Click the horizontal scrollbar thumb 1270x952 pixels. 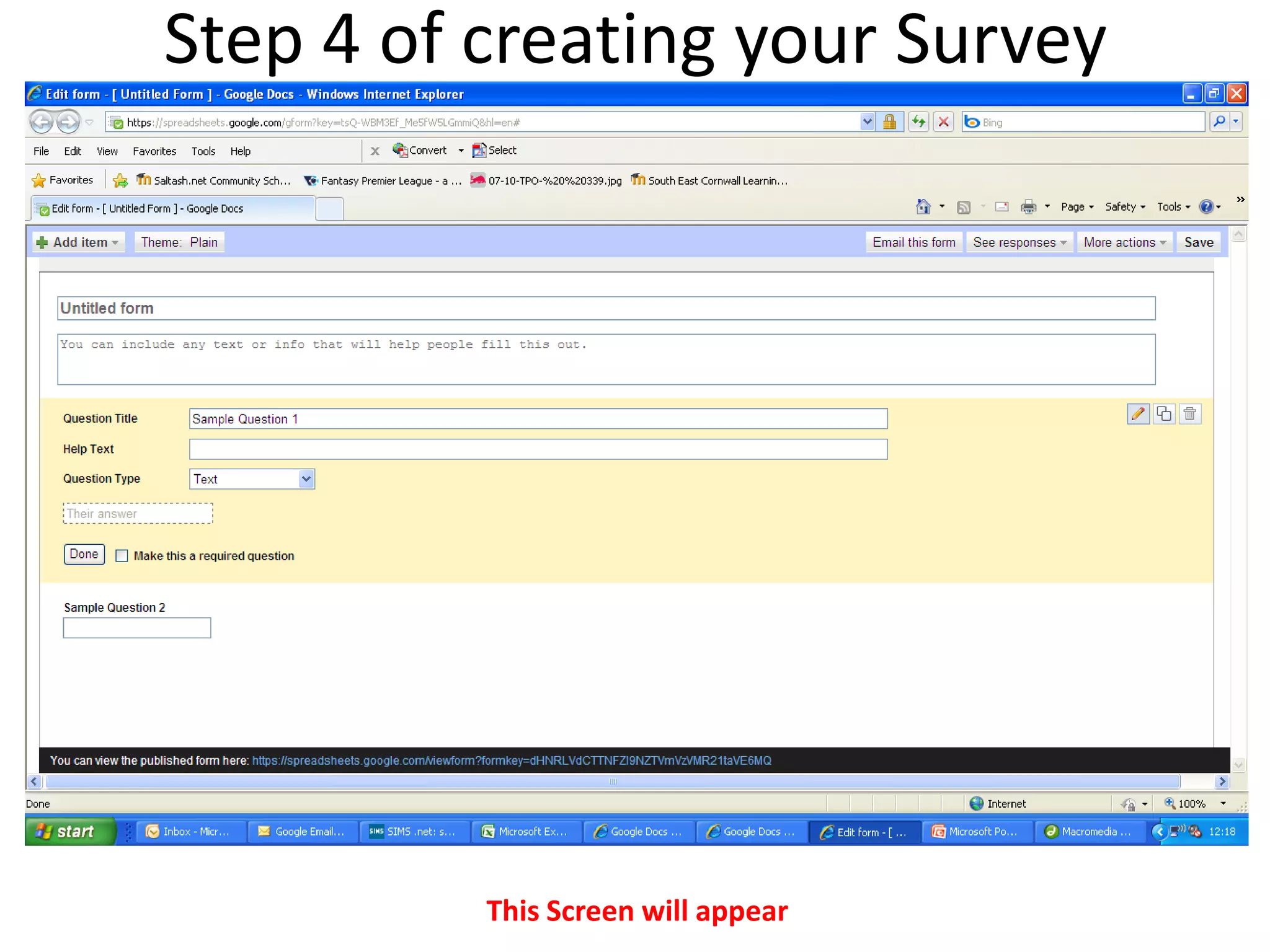613,782
